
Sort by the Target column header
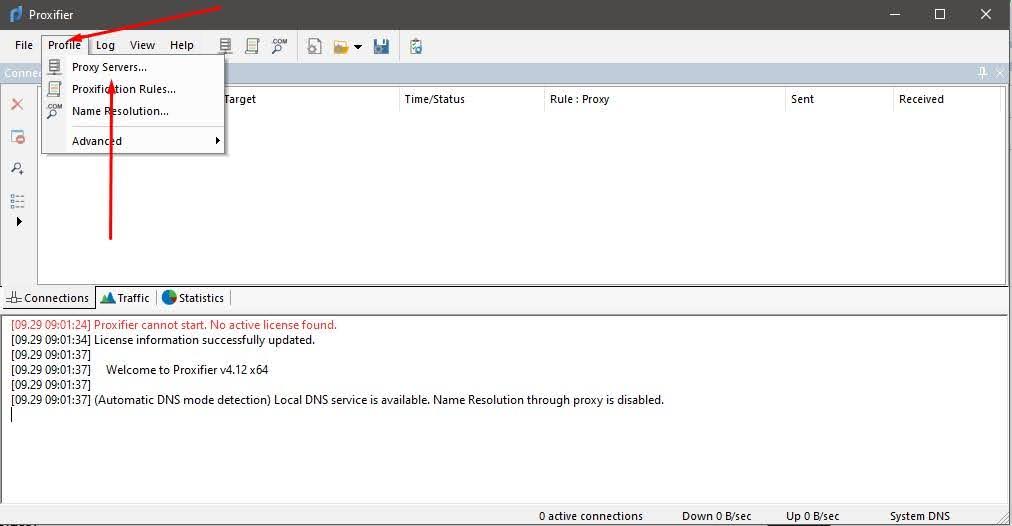[x=311, y=99]
